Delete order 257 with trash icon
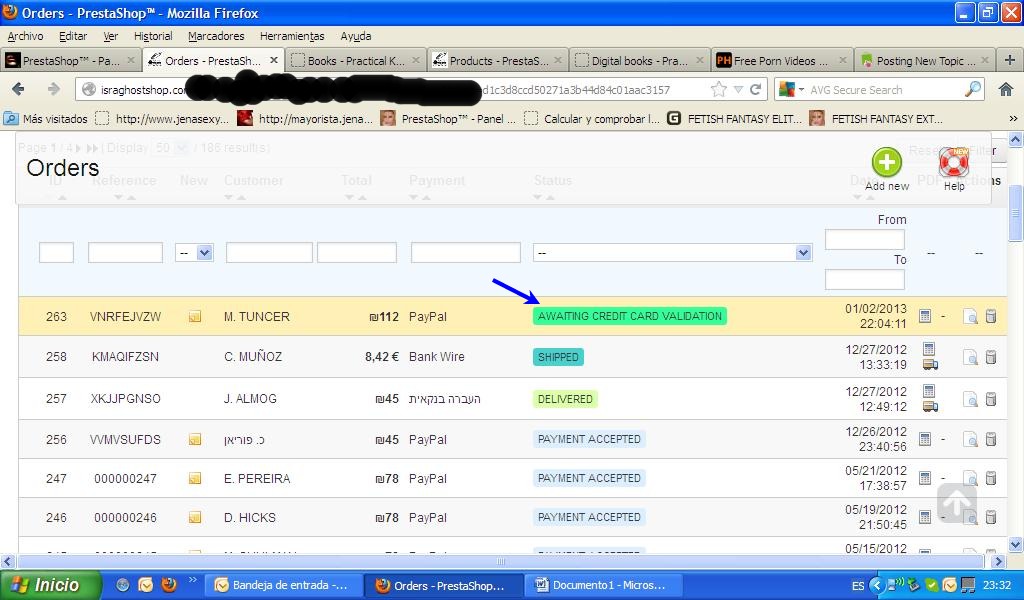 pyautogui.click(x=991, y=398)
